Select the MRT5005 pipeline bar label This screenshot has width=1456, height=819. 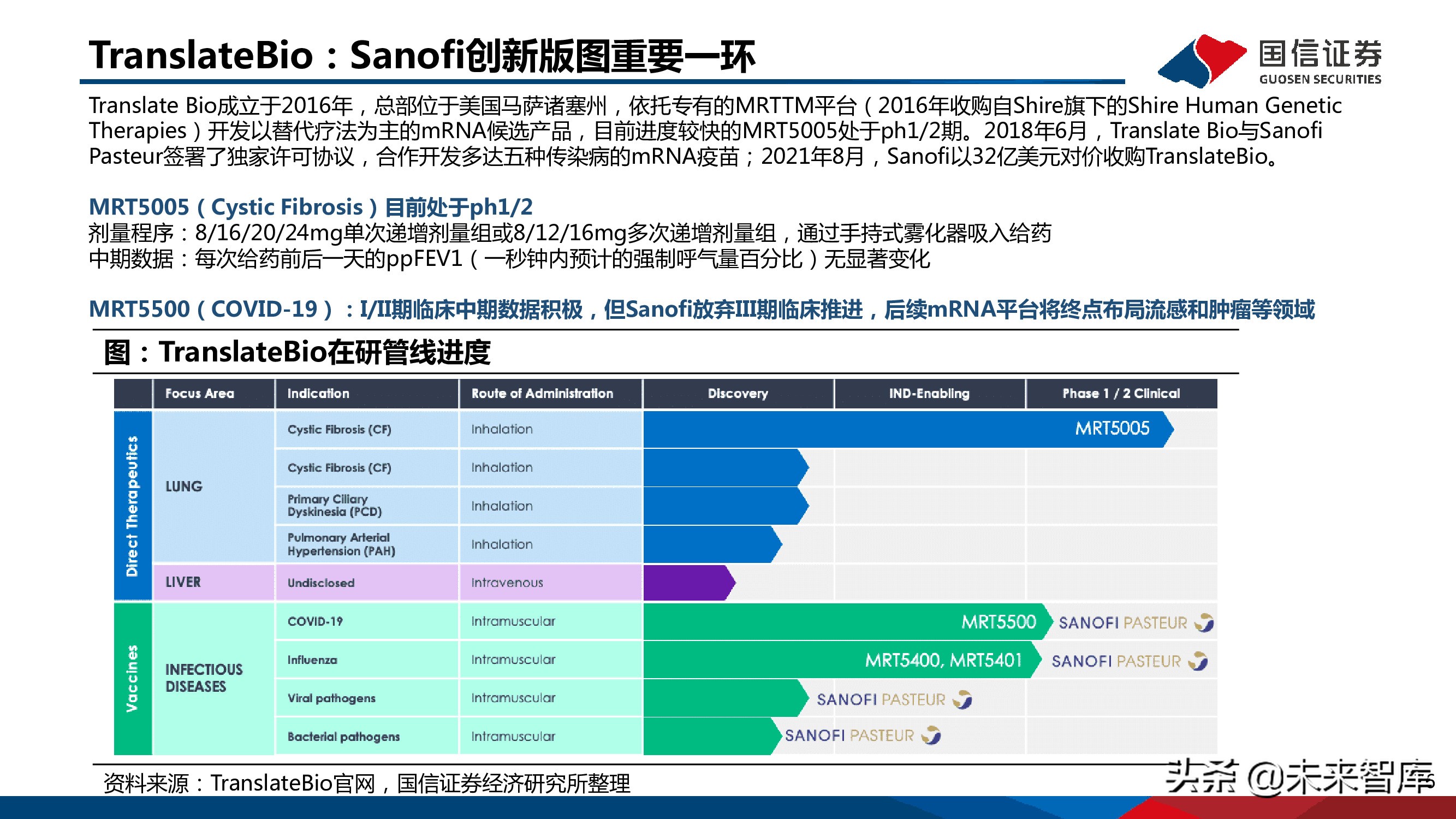tap(1112, 429)
